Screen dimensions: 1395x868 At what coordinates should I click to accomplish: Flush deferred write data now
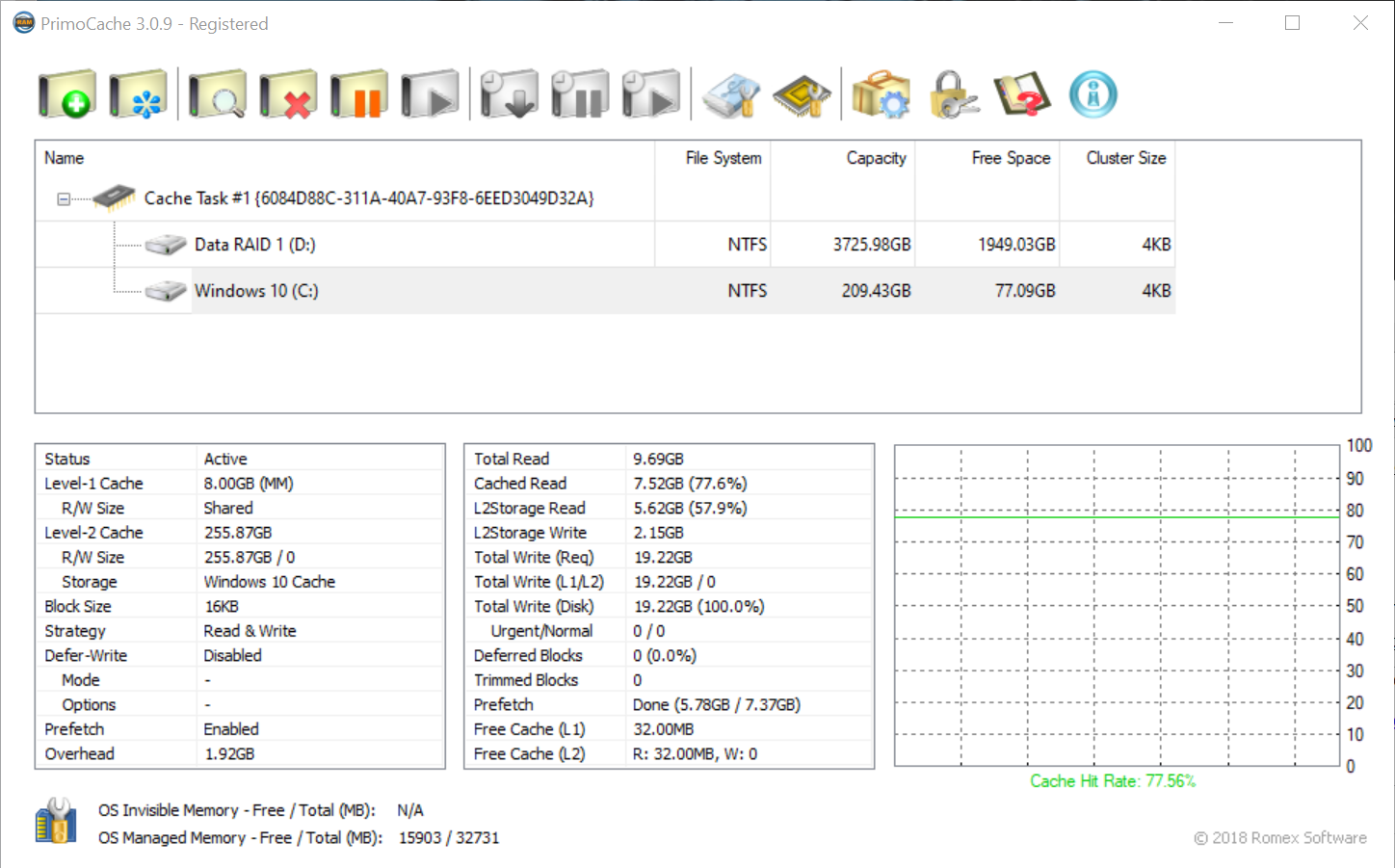tap(509, 94)
